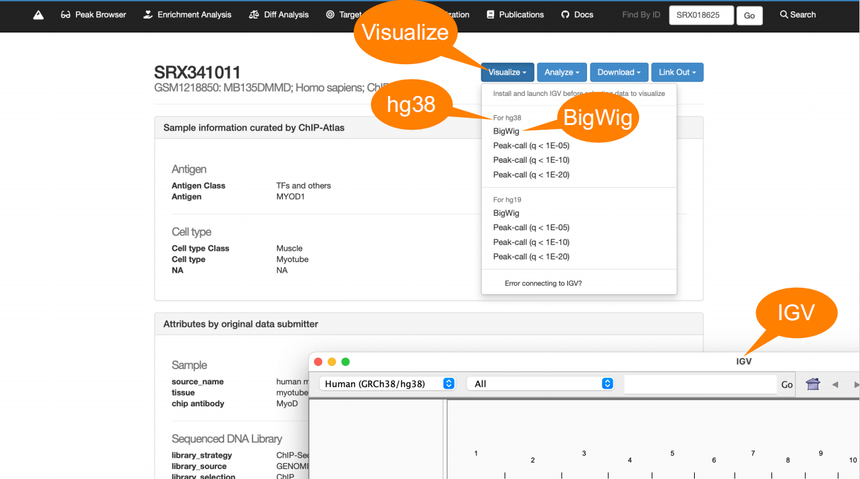The height and width of the screenshot is (479, 860).
Task: Click the IGV back arrow
Action: pos(835,384)
